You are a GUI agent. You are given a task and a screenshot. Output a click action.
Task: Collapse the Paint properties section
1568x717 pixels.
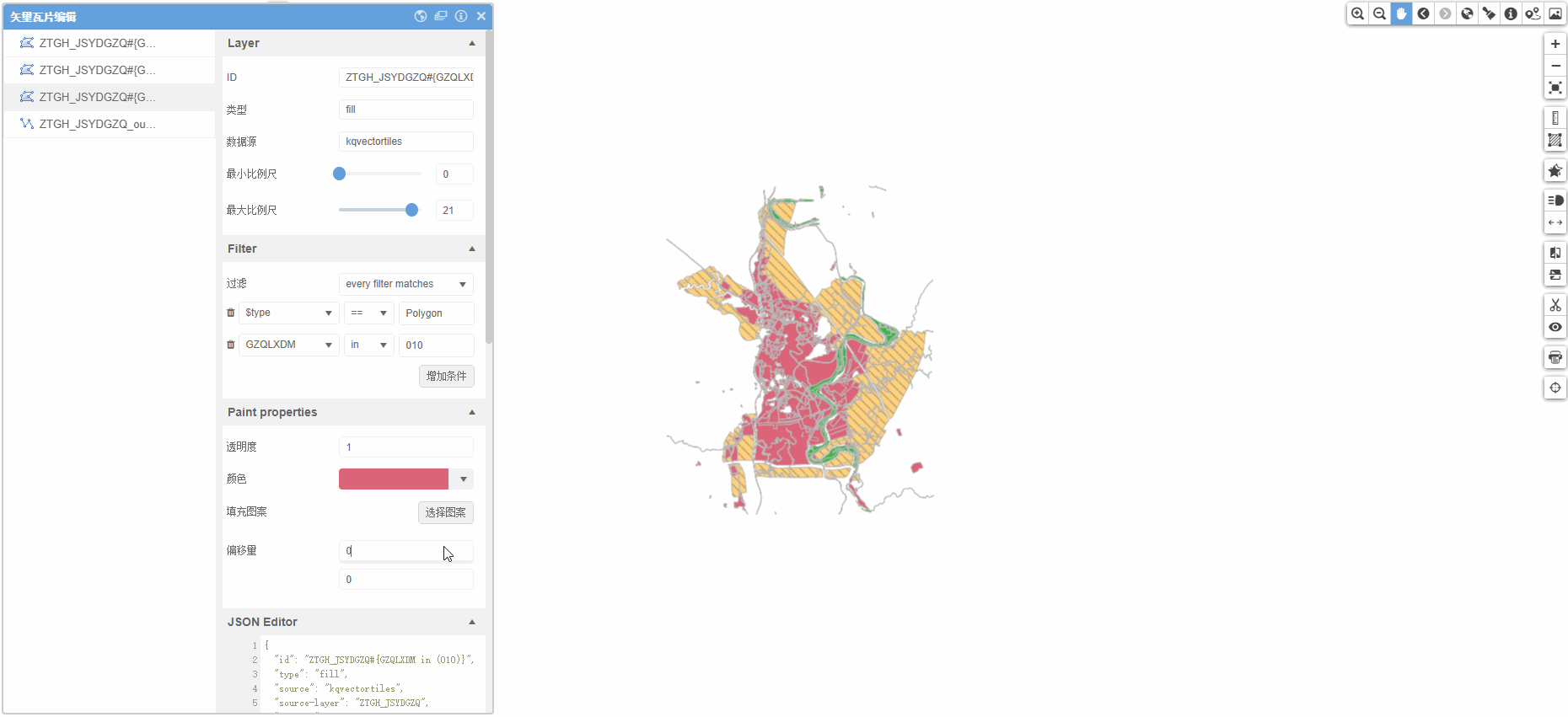tap(472, 412)
